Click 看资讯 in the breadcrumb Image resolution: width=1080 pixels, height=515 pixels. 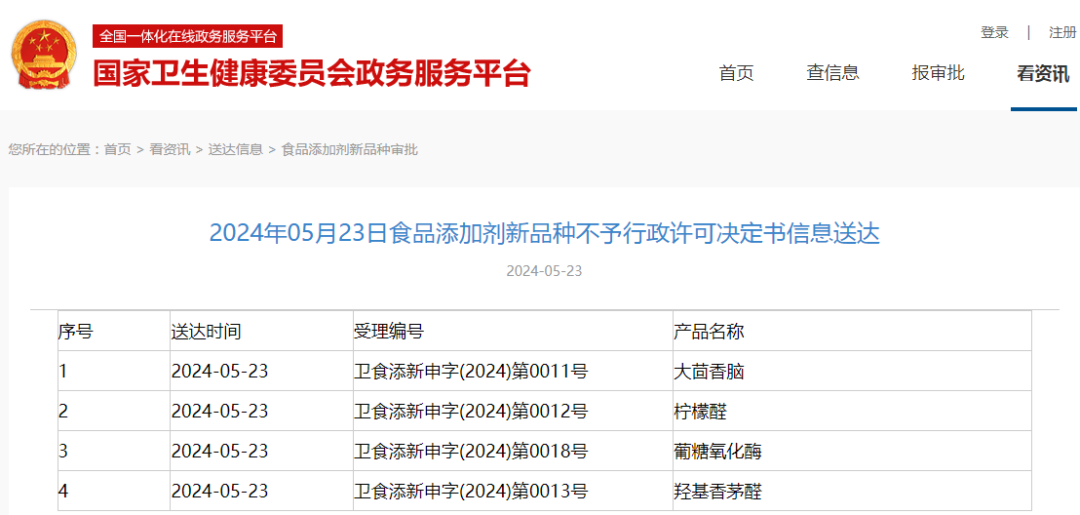click(170, 149)
